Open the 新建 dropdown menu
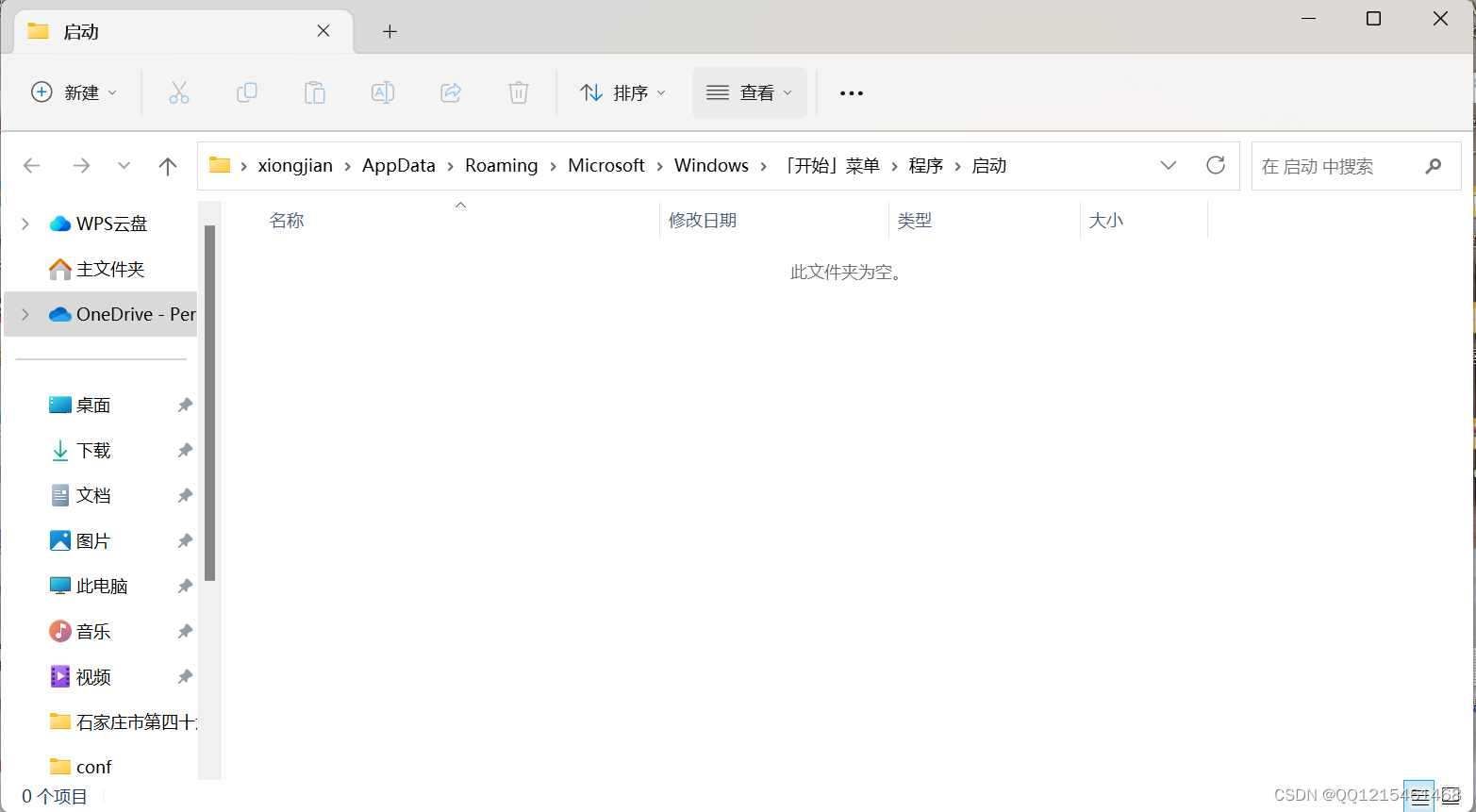 [x=75, y=92]
